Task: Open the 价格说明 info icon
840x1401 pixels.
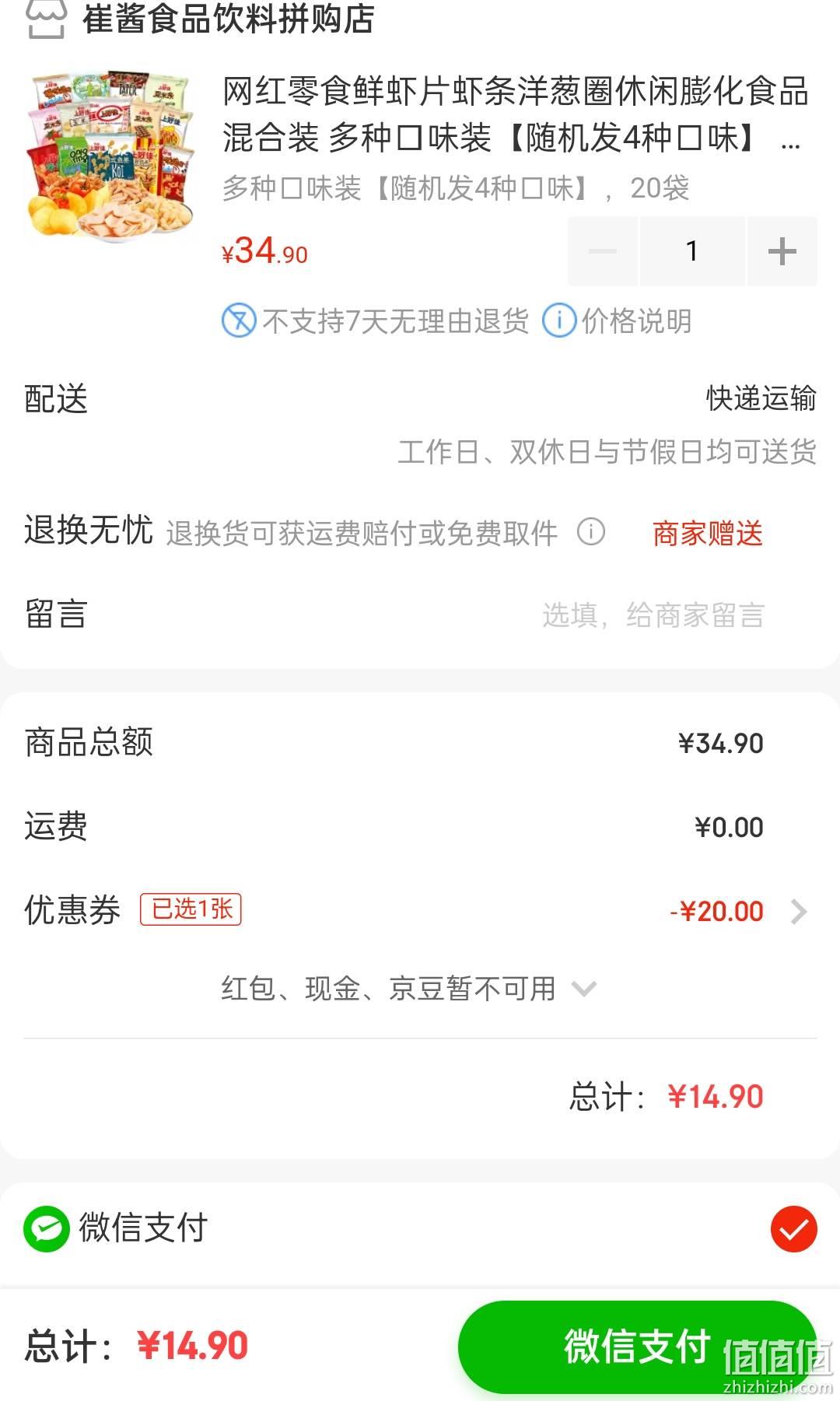Action: click(559, 320)
